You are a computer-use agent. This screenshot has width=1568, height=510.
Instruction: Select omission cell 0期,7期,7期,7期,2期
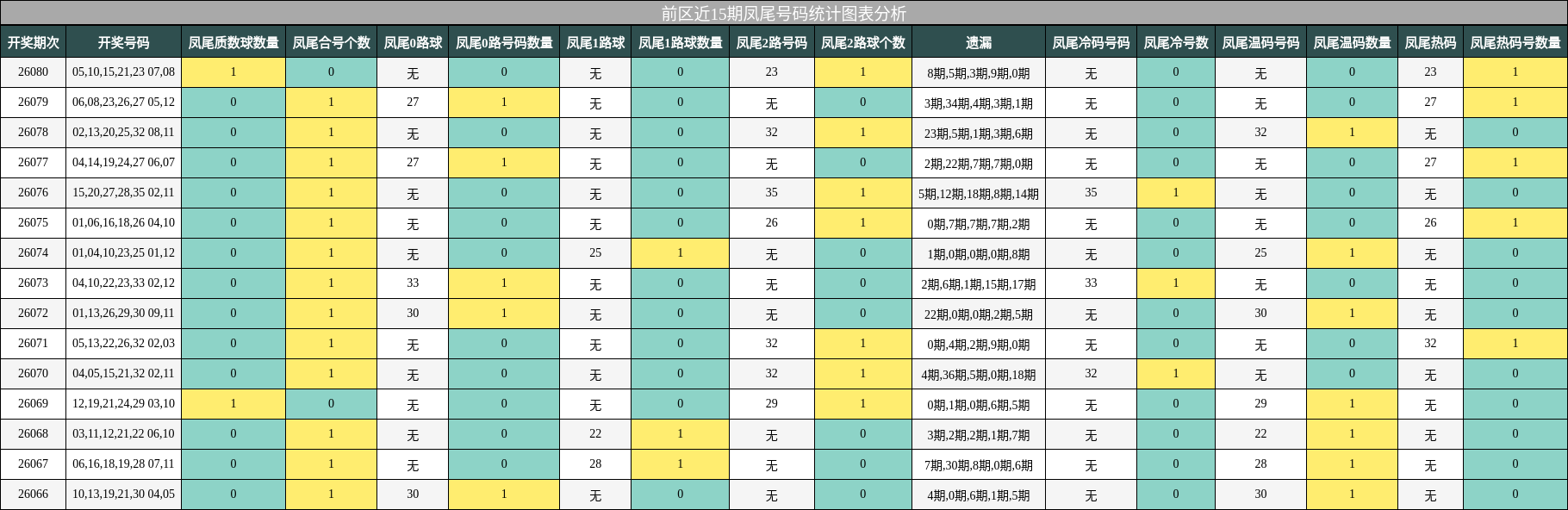(979, 224)
